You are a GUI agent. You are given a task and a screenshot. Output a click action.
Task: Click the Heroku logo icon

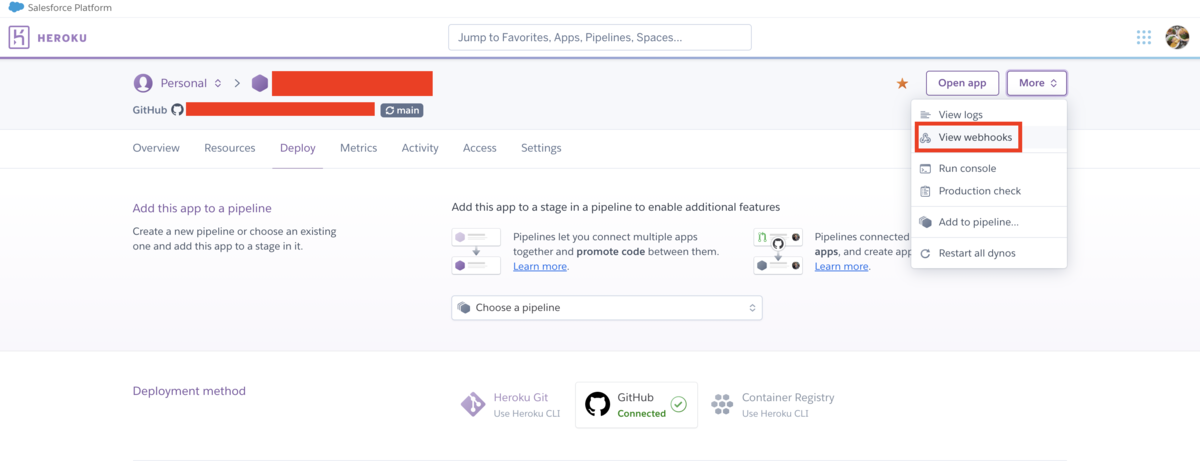point(19,38)
